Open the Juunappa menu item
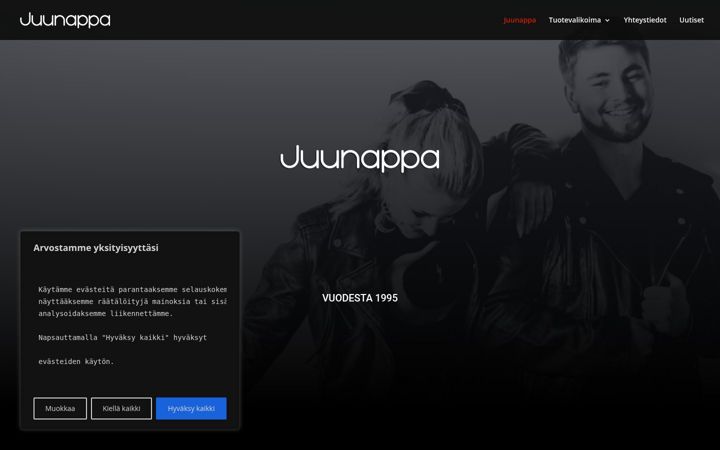The image size is (720, 450). point(519,20)
